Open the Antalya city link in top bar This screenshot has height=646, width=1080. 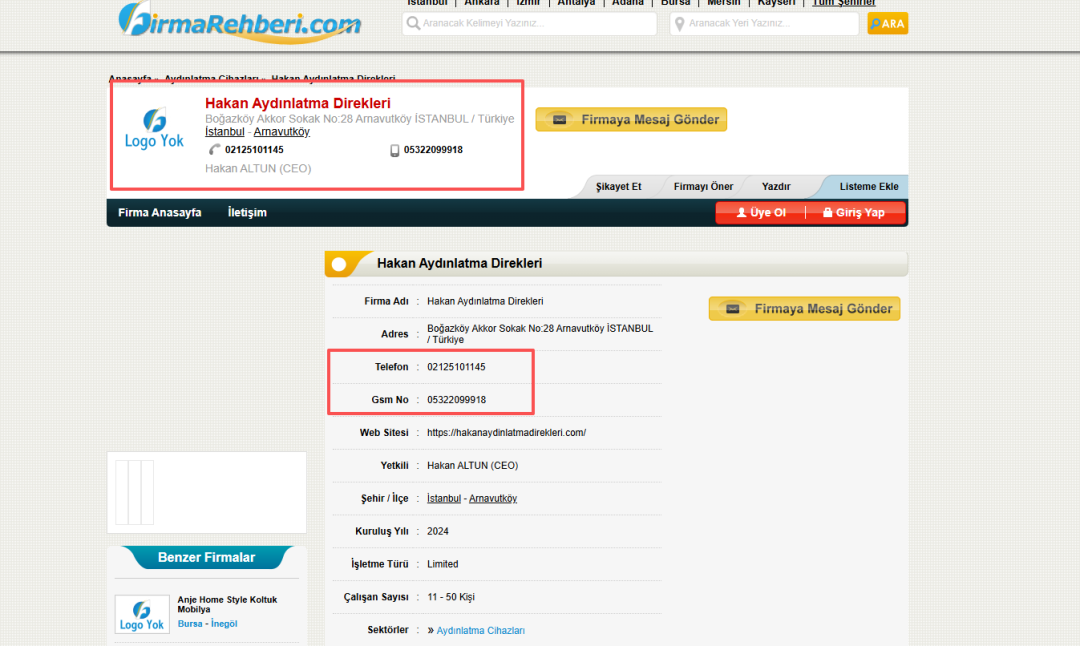(x=576, y=3)
